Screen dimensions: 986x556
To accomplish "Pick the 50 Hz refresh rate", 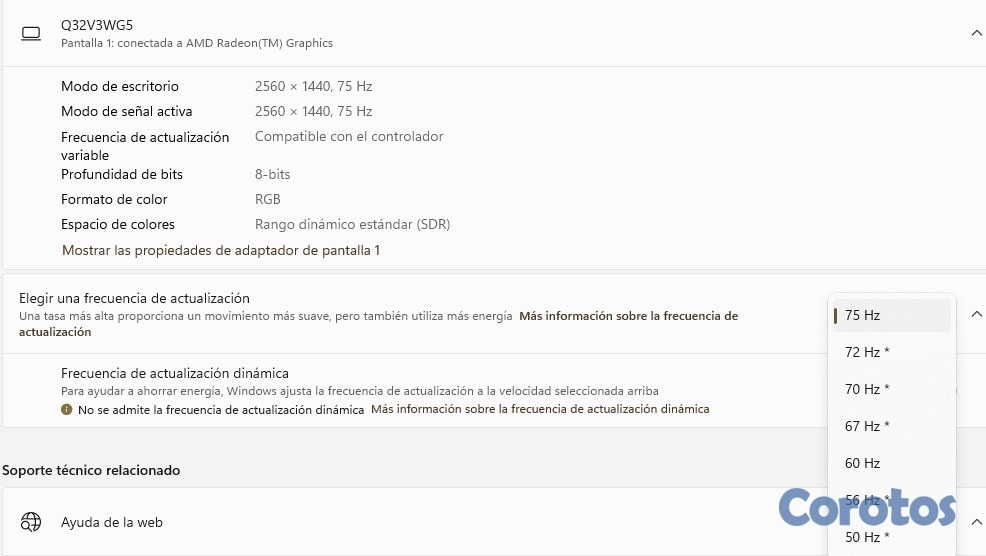I will click(866, 537).
